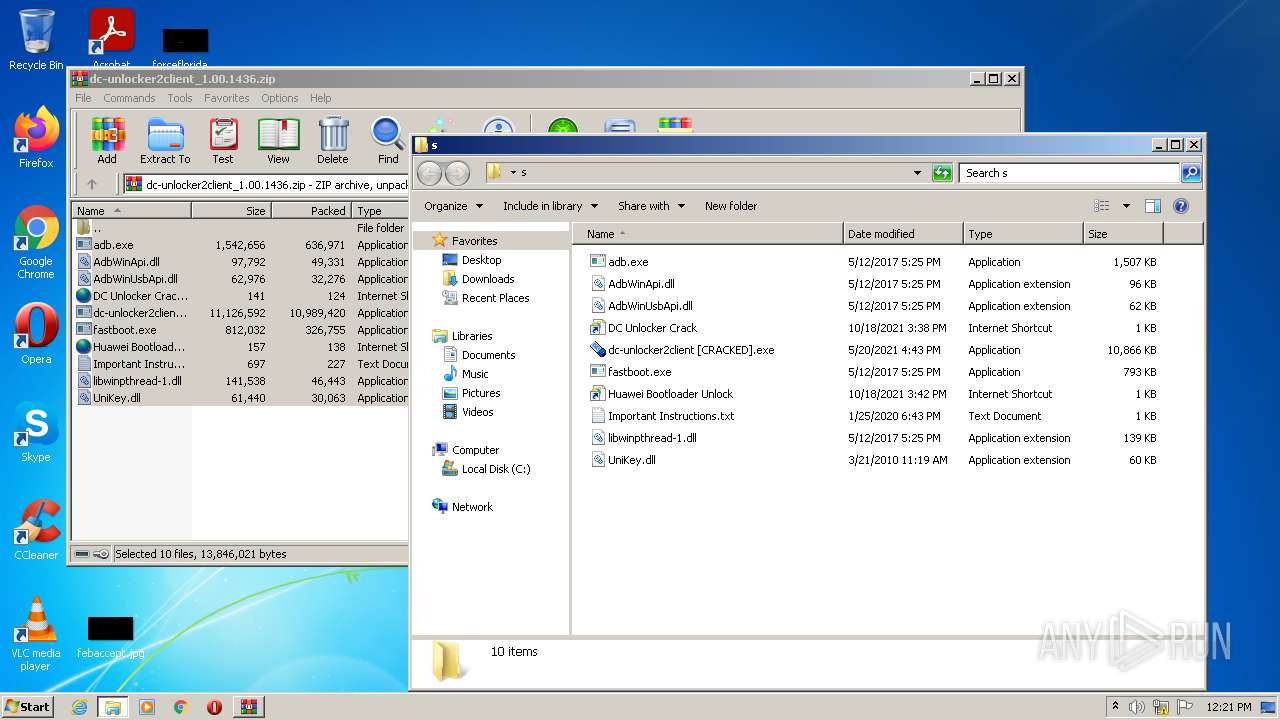Toggle the preview pane
The width and height of the screenshot is (1280, 720).
[1153, 206]
